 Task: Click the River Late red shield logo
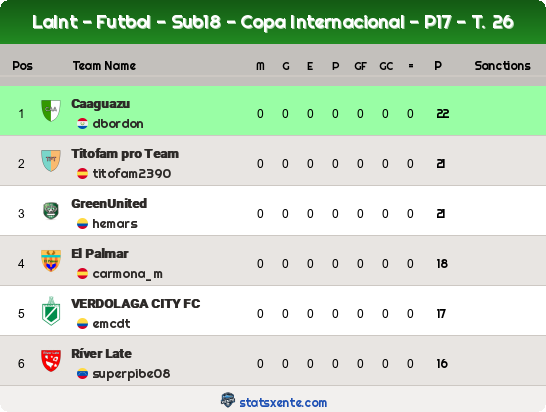51,361
